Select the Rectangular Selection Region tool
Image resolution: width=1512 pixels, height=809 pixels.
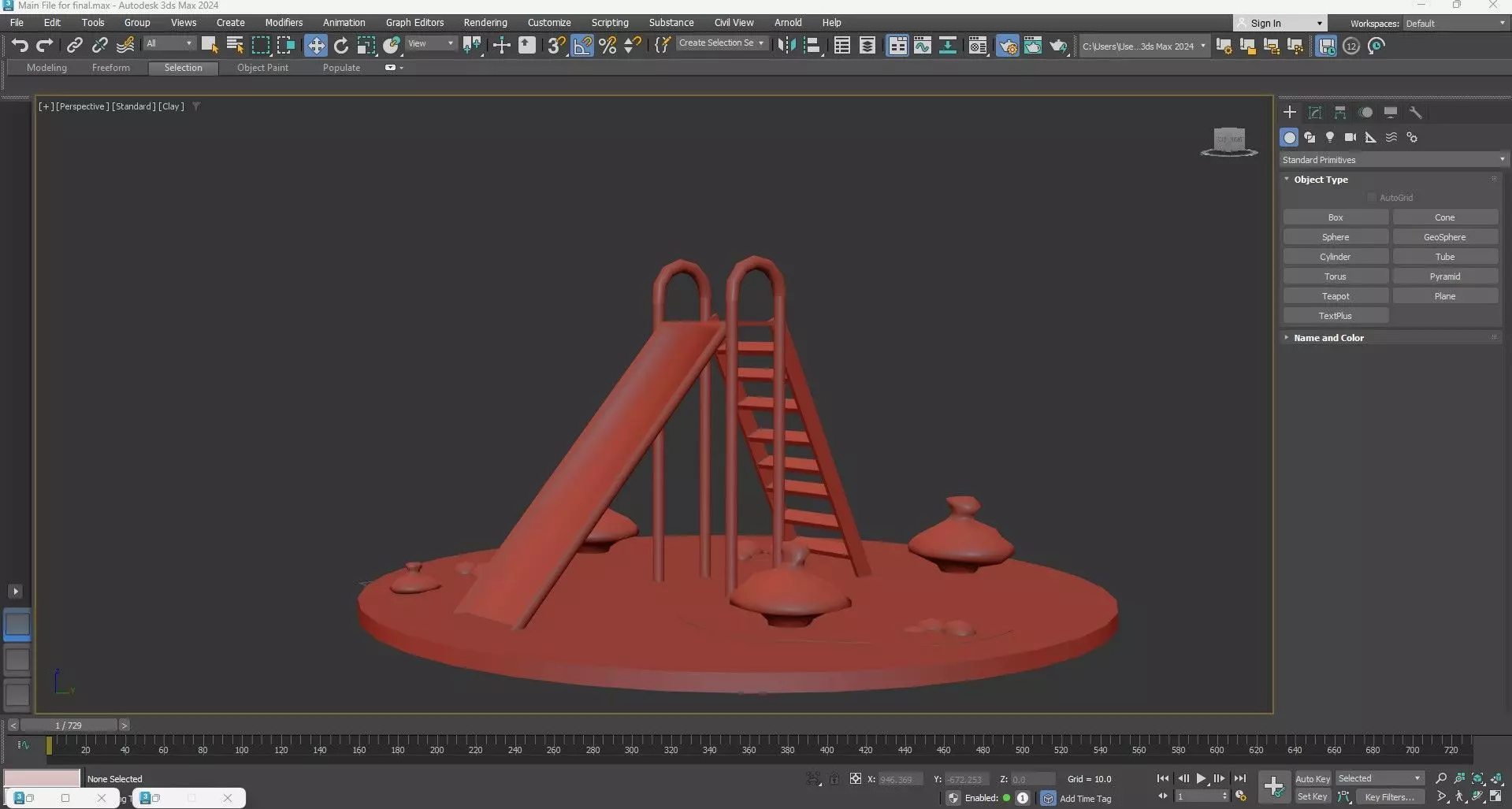tap(260, 46)
